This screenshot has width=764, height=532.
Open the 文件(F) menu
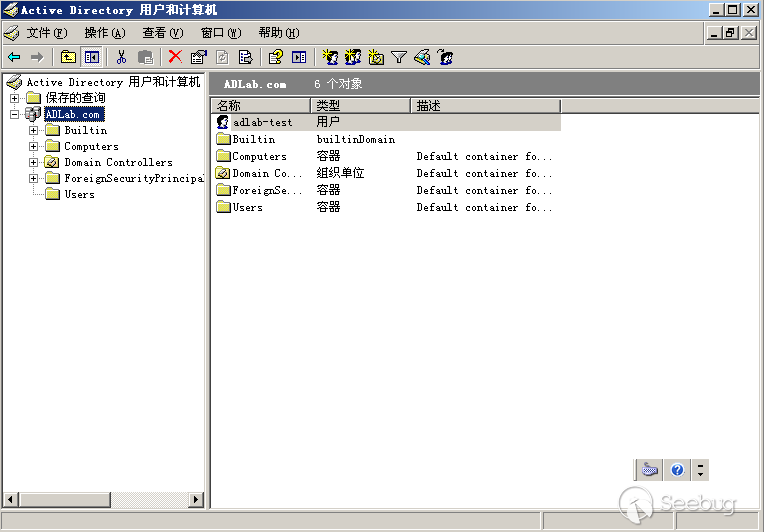click(x=46, y=33)
